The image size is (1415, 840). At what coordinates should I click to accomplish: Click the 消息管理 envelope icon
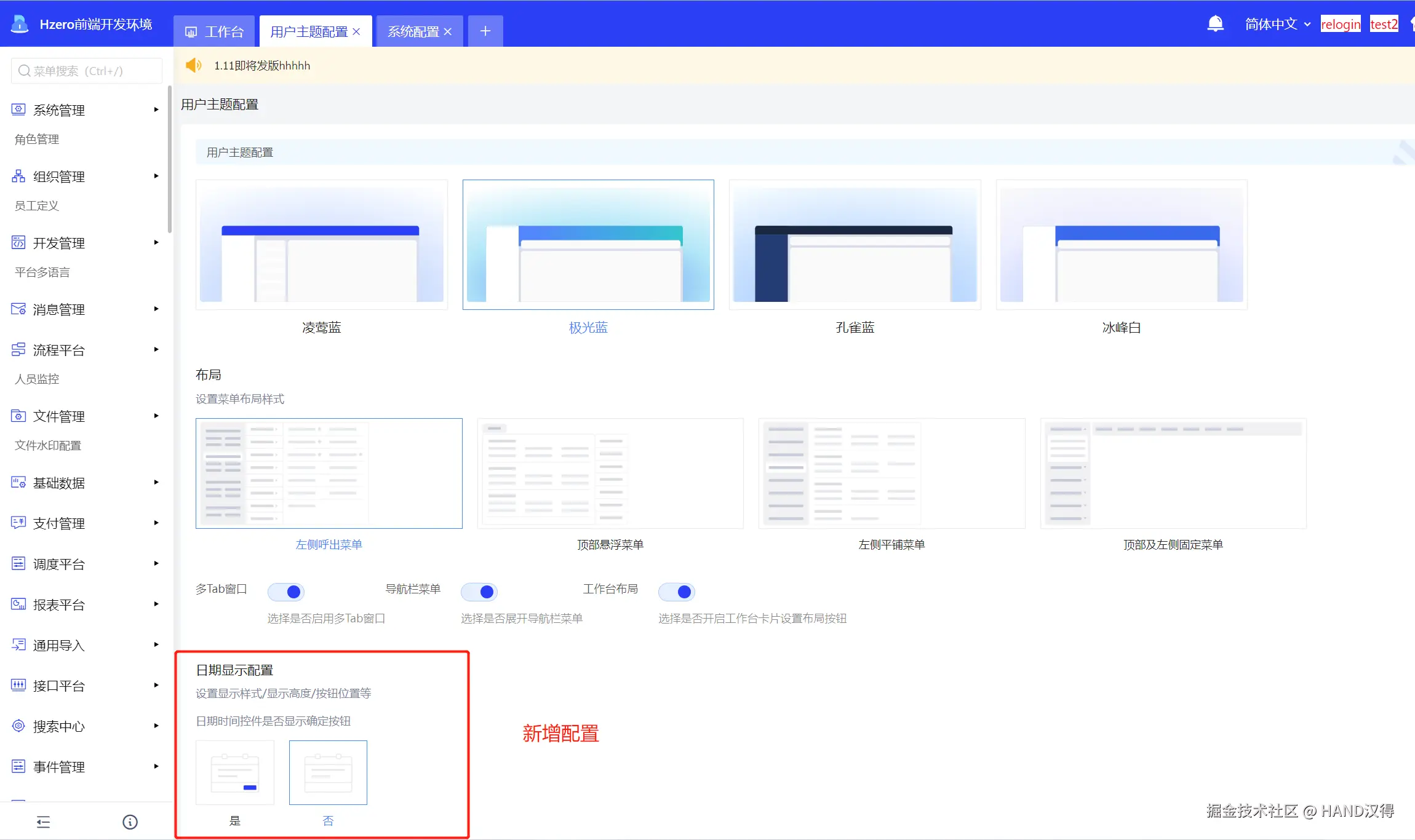pos(18,309)
